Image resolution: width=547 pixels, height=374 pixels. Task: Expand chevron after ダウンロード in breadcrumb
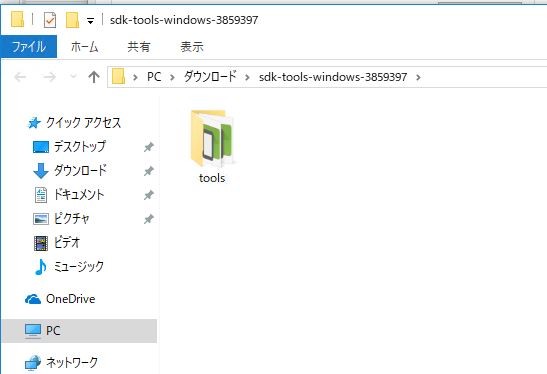point(247,77)
